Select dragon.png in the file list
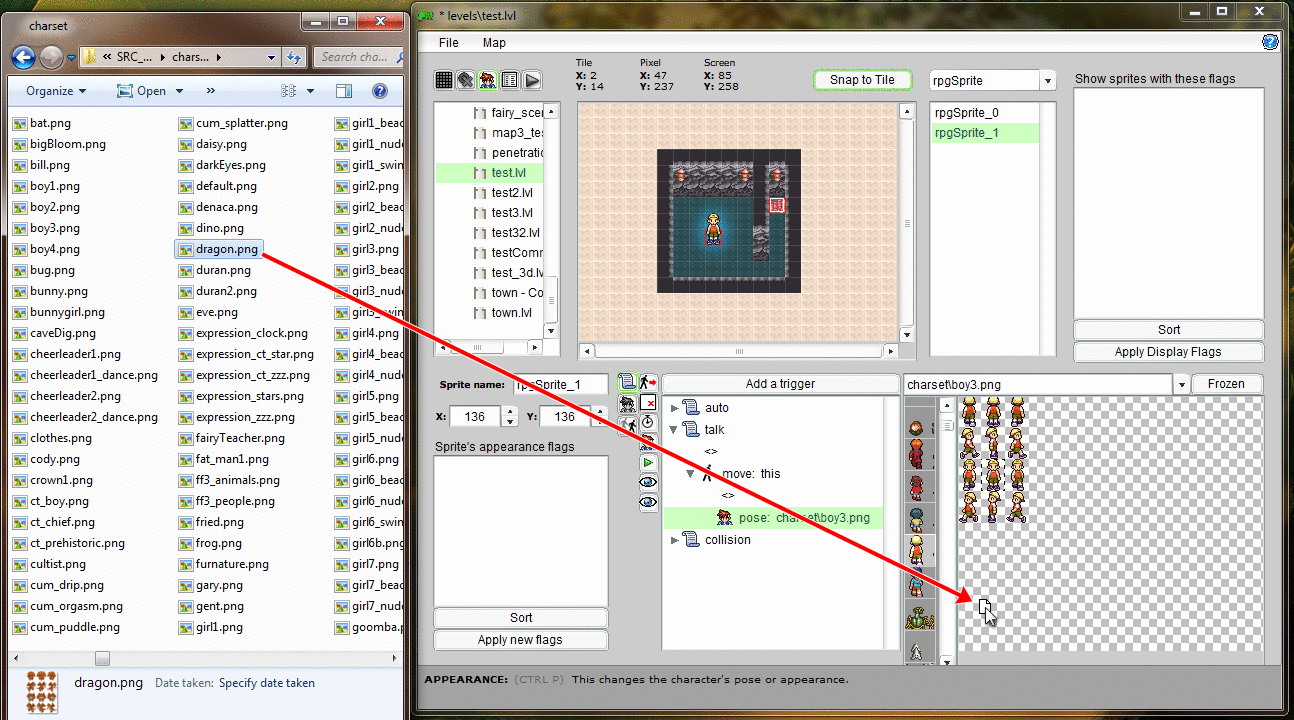The height and width of the screenshot is (720, 1294). [x=226, y=249]
